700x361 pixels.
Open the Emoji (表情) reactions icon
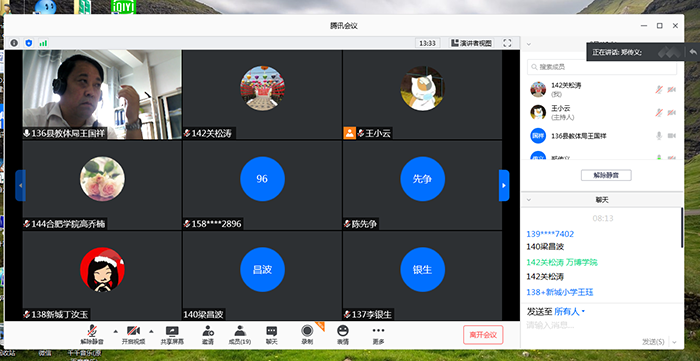coord(343,335)
